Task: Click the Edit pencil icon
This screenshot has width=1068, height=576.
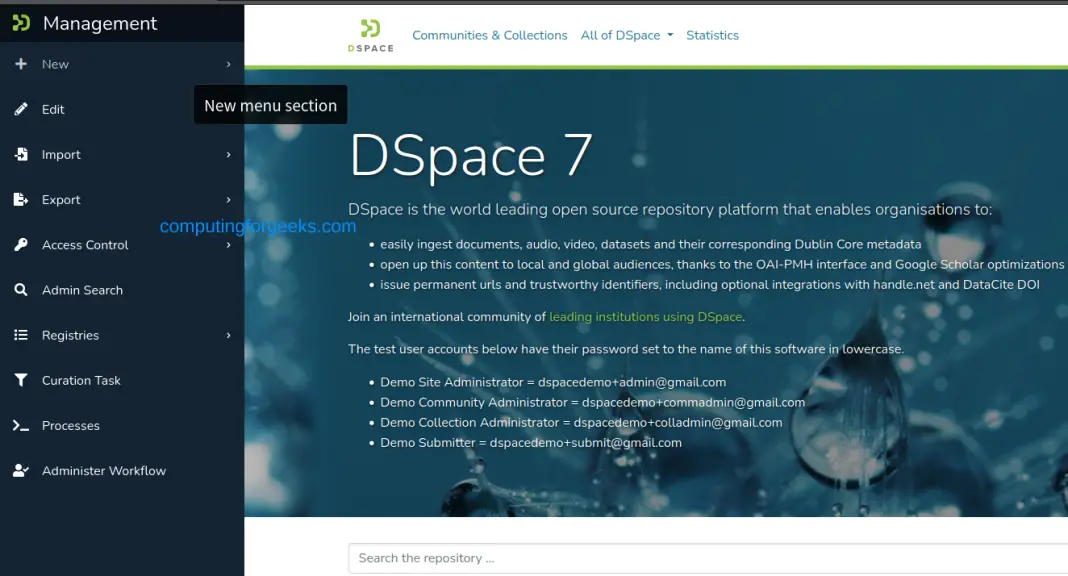Action: click(x=22, y=109)
